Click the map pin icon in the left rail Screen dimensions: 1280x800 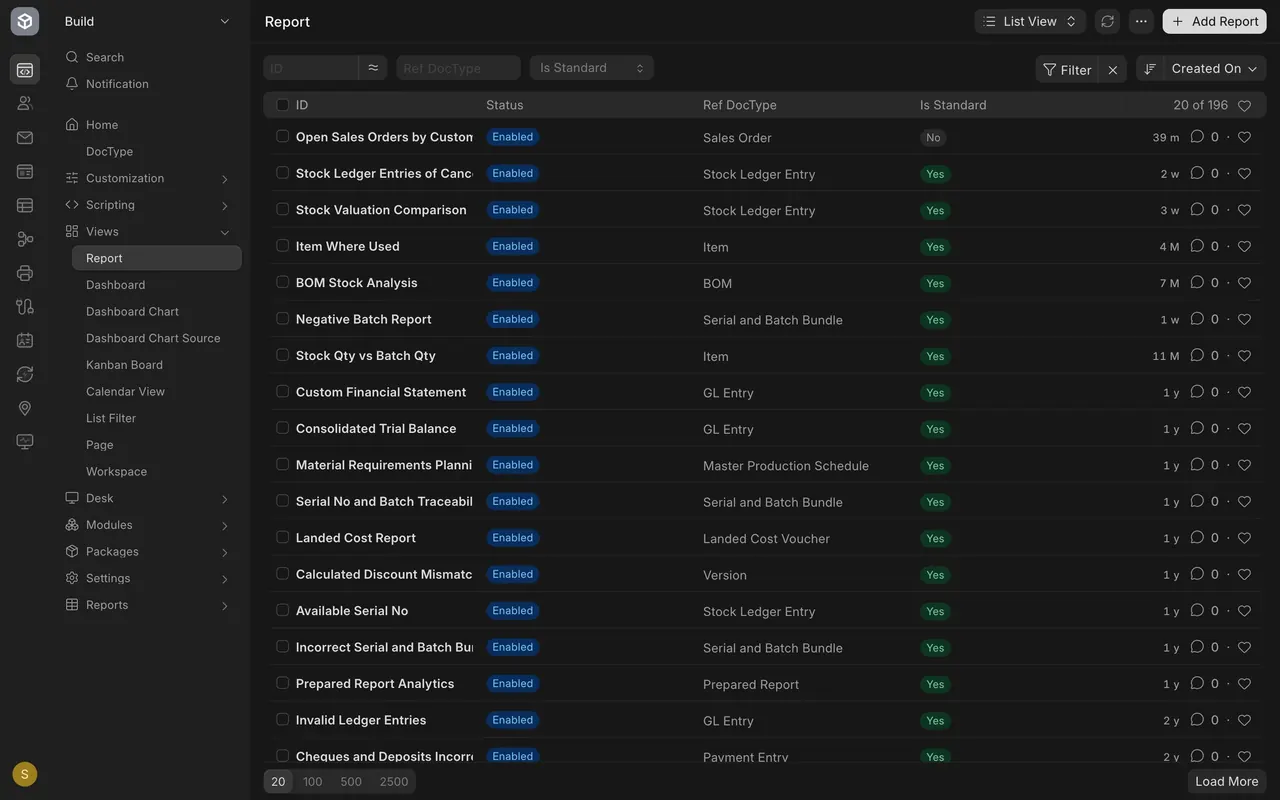point(25,408)
